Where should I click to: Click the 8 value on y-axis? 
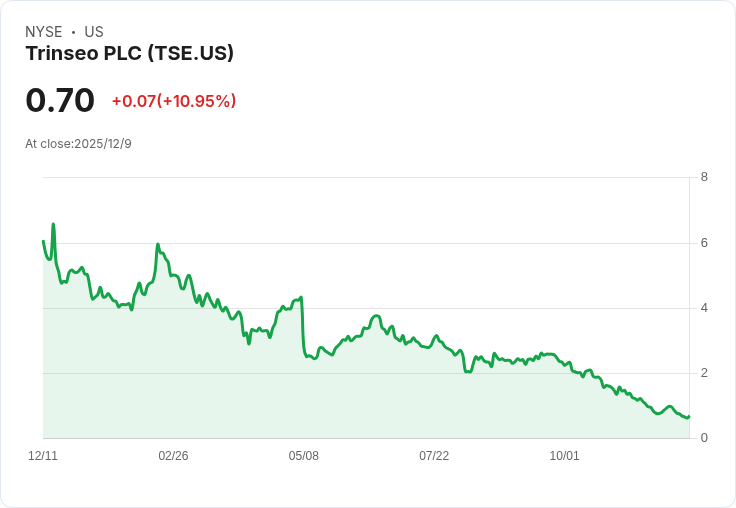point(704,178)
